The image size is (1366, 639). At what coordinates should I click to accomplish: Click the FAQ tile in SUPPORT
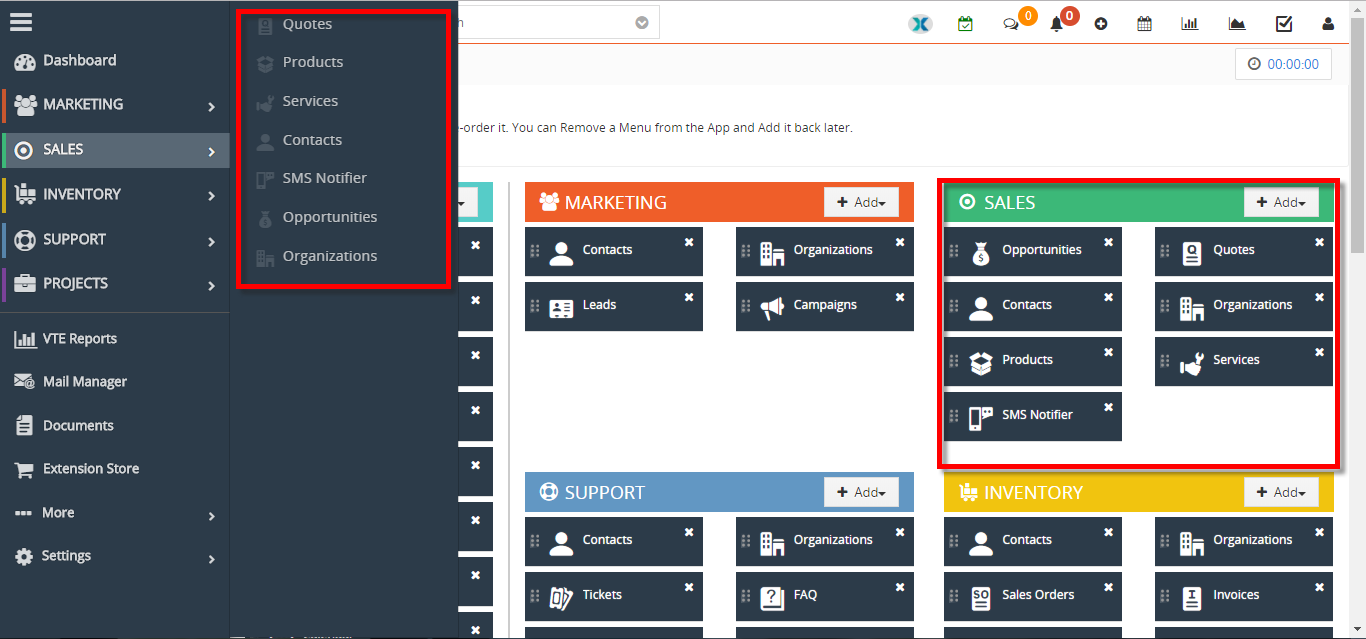[825, 596]
